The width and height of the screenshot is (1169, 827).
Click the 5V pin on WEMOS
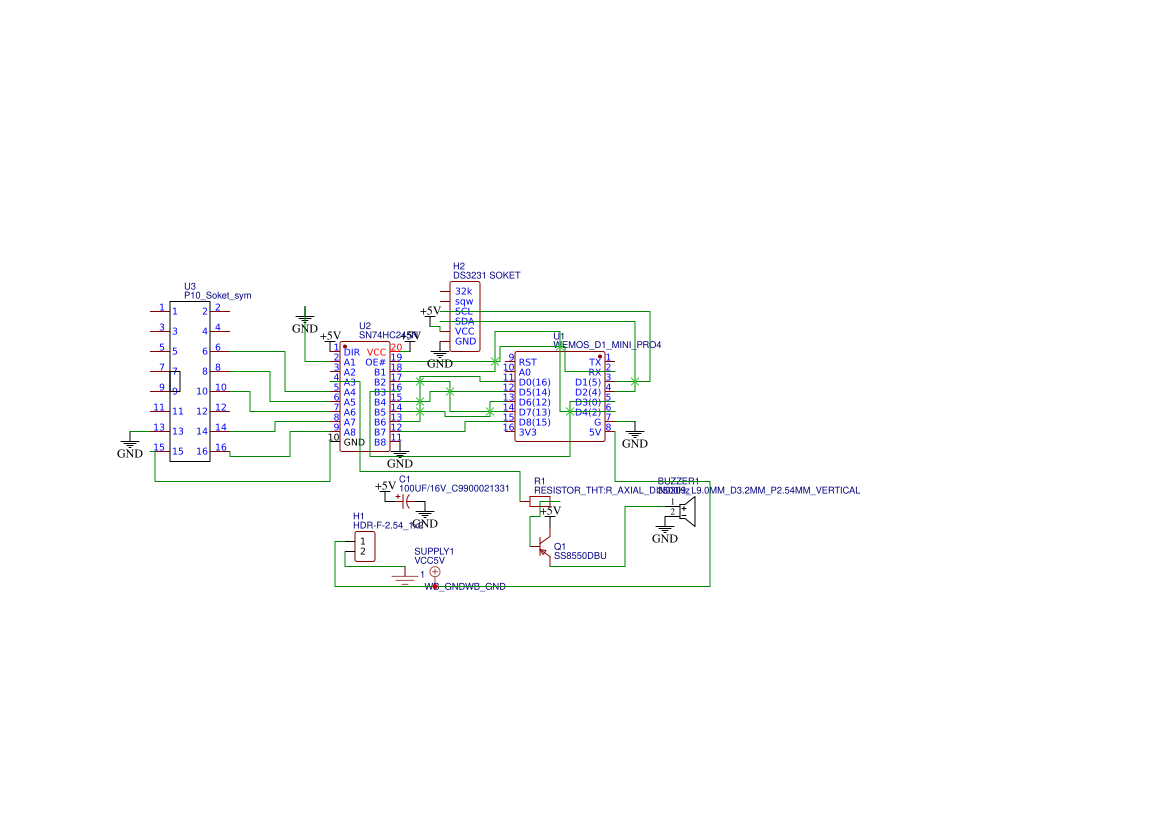(595, 433)
